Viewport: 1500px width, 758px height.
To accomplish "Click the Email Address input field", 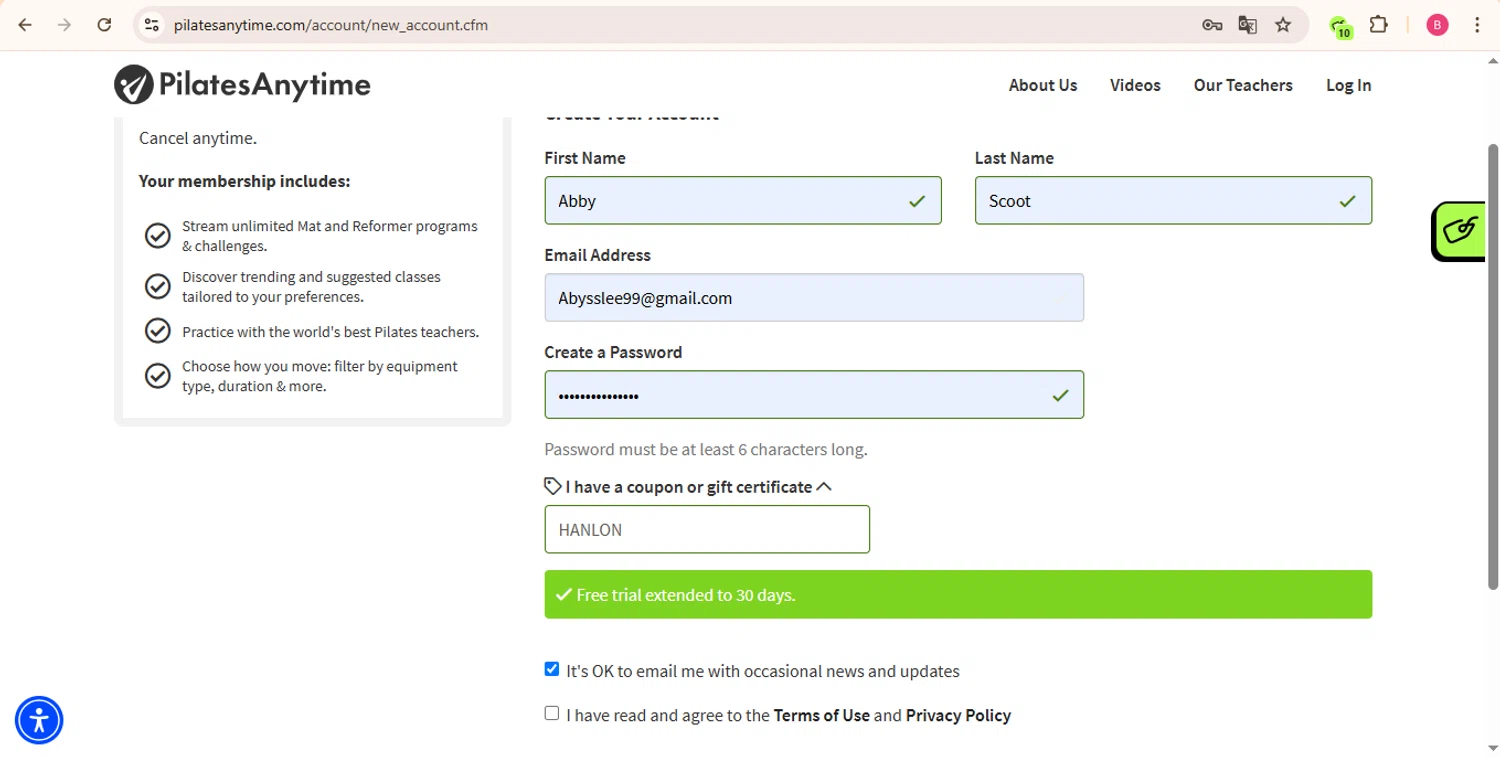I will (x=814, y=297).
